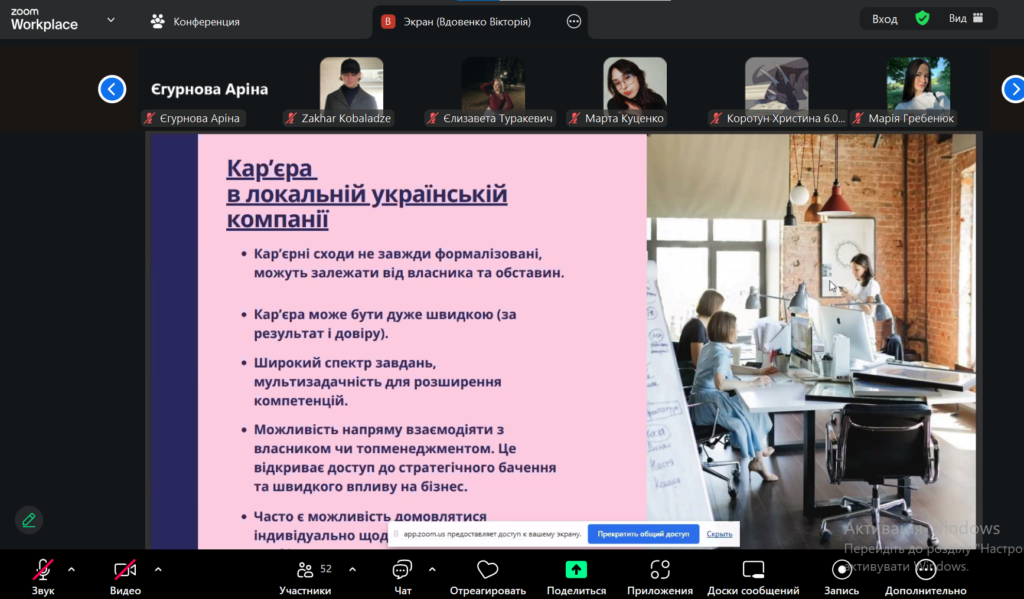Click the green Поделиться share screen icon
This screenshot has width=1024, height=599.
(576, 570)
